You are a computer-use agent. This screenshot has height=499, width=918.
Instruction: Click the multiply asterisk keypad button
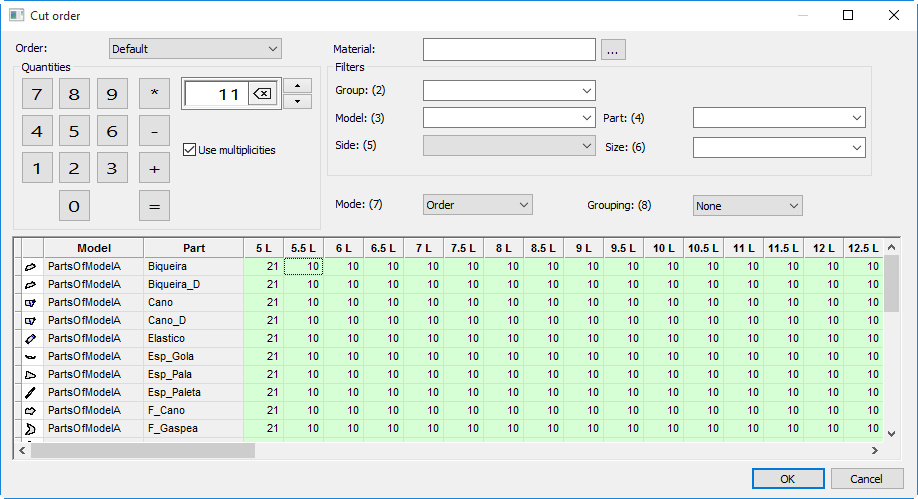click(155, 94)
